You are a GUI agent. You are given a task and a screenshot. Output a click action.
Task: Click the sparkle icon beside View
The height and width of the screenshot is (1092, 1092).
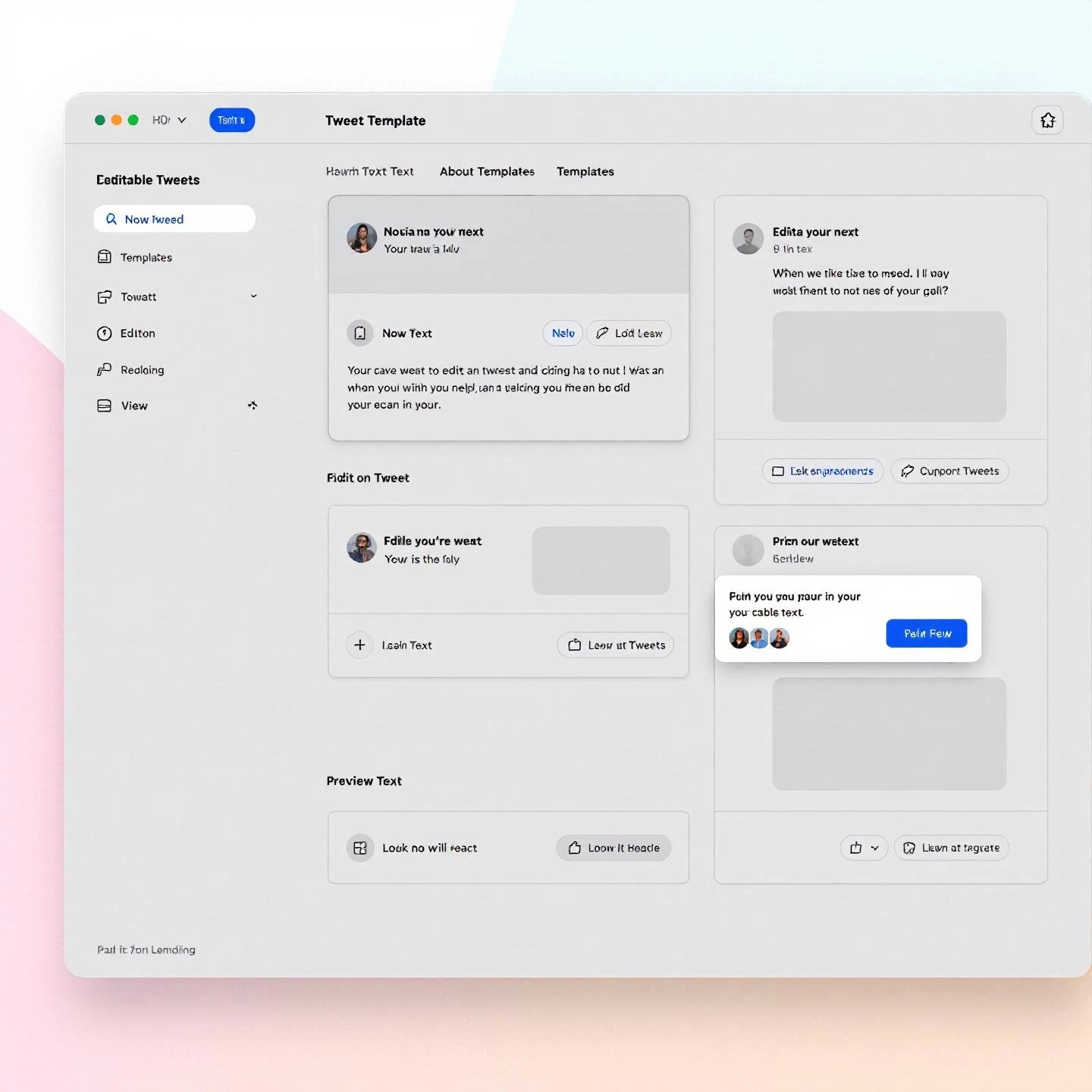coord(253,406)
